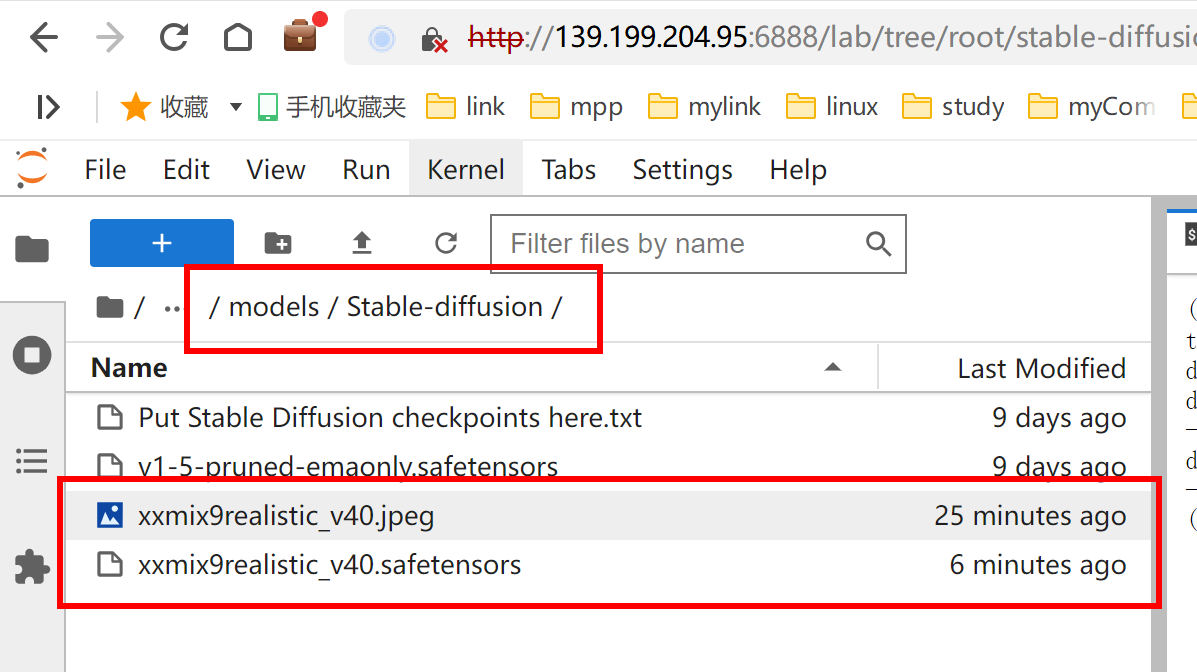Click the blue New Launcher plus button
Image resolution: width=1197 pixels, height=672 pixels.
[162, 243]
